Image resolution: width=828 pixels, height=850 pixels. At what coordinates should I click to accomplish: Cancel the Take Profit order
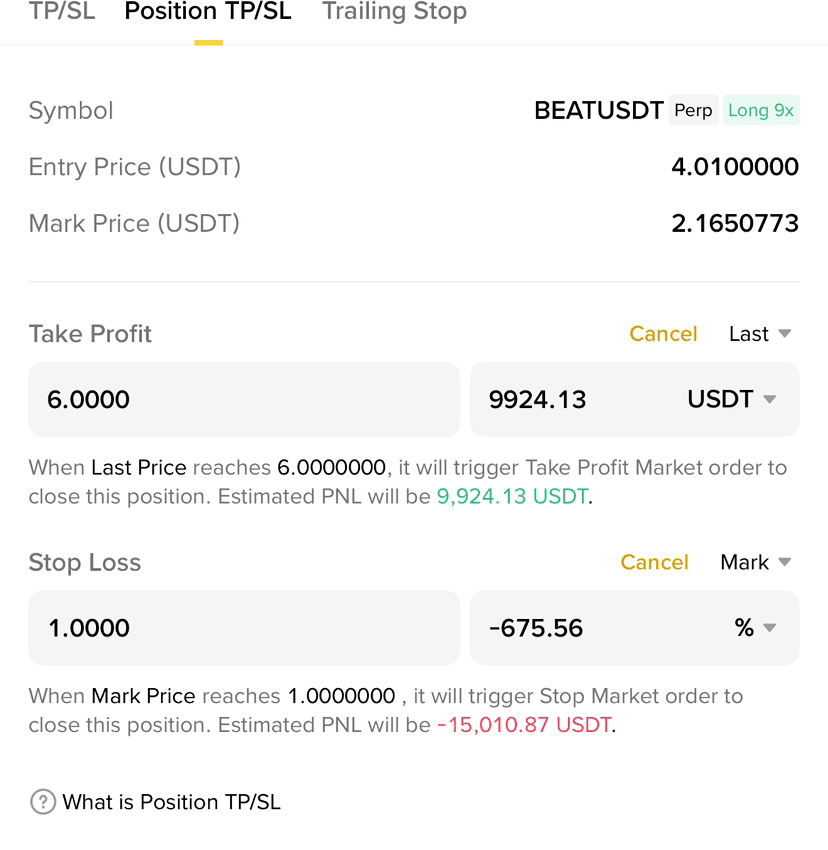pos(663,334)
